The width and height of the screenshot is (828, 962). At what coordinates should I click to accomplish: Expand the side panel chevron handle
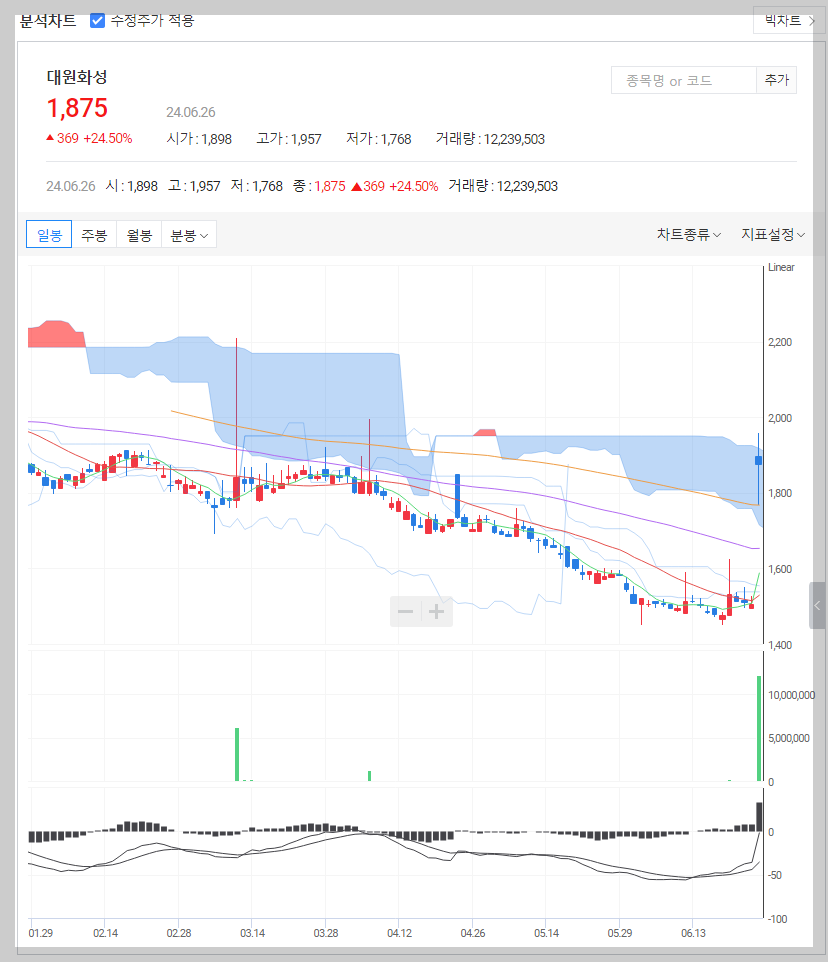pos(817,606)
